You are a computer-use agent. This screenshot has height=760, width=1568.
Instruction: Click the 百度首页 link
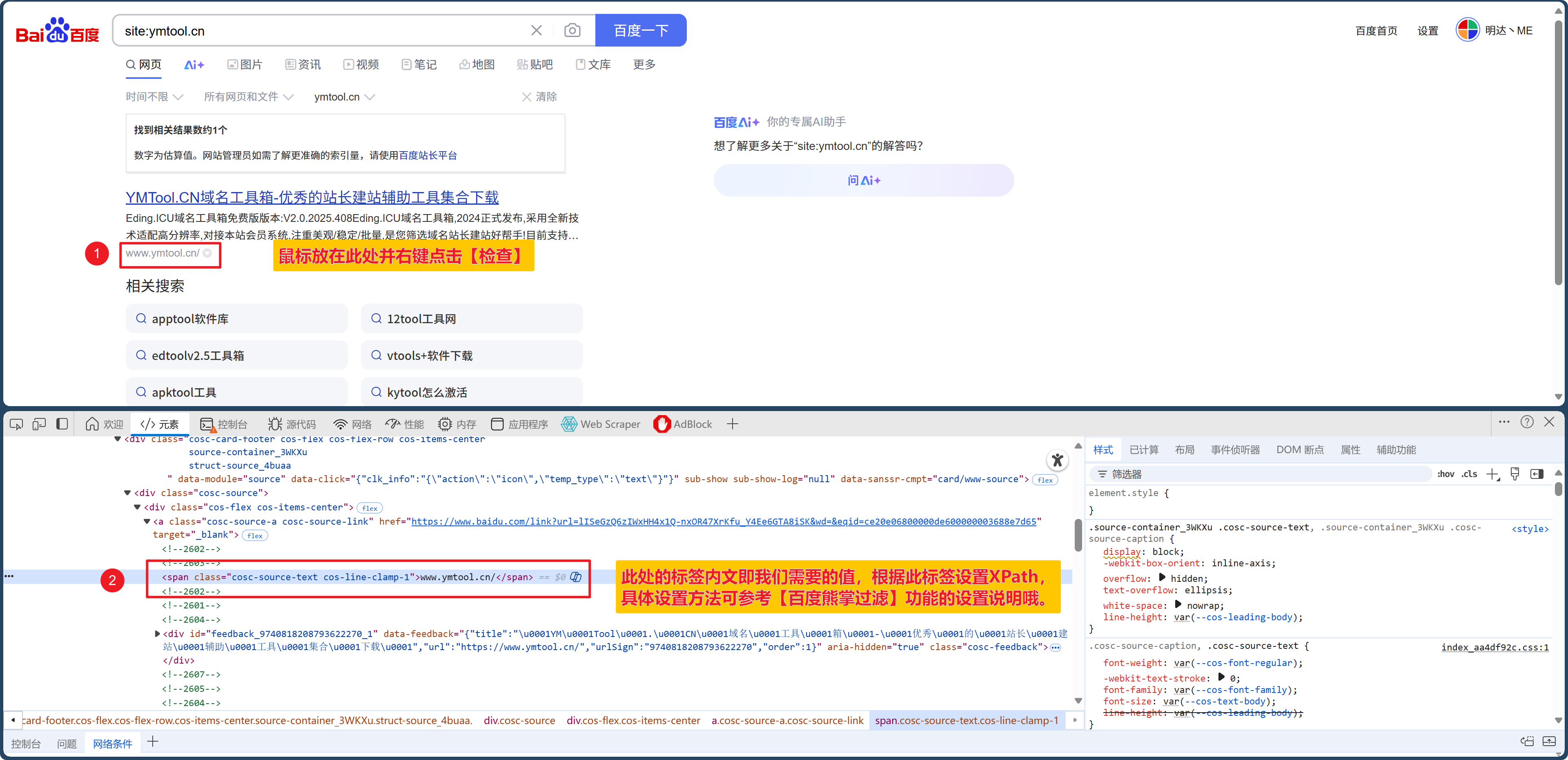pos(1376,31)
